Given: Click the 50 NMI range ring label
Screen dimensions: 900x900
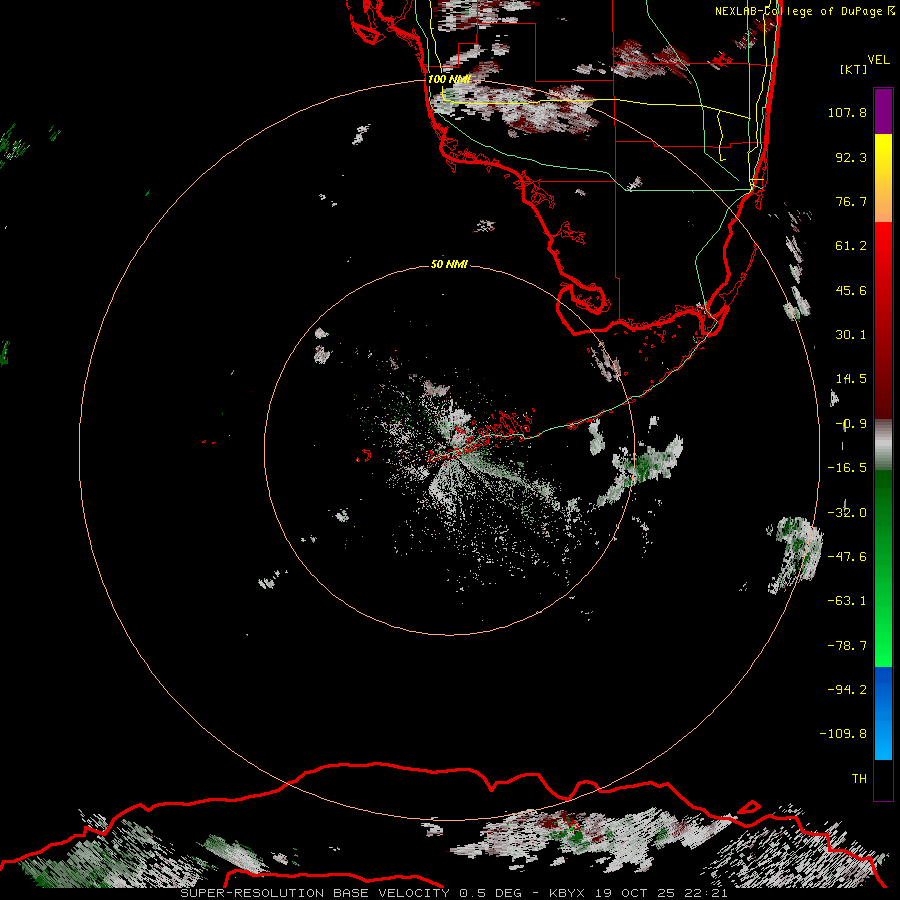Looking at the screenshot, I should (x=449, y=264).
